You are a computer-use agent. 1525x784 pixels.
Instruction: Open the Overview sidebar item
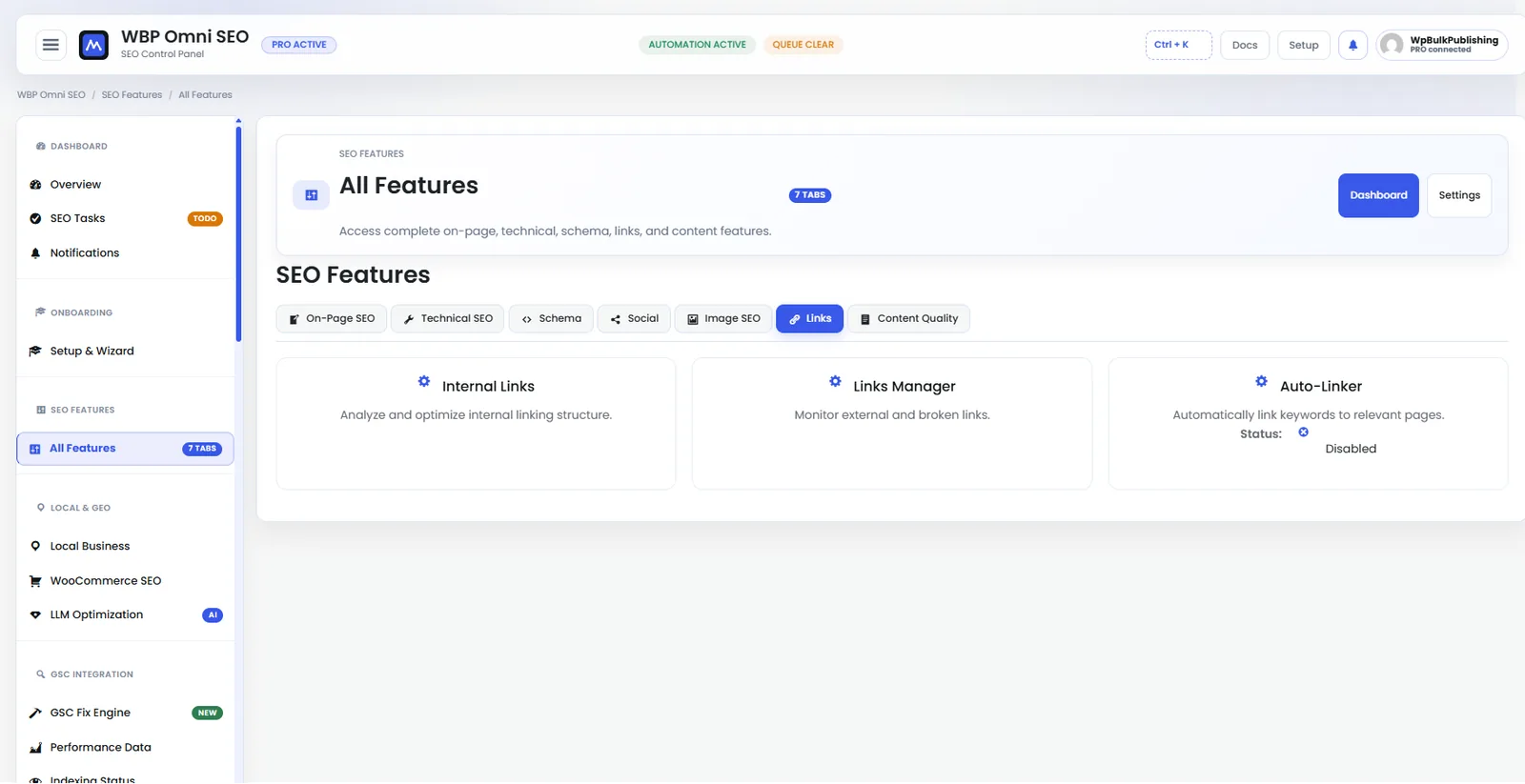pos(126,185)
